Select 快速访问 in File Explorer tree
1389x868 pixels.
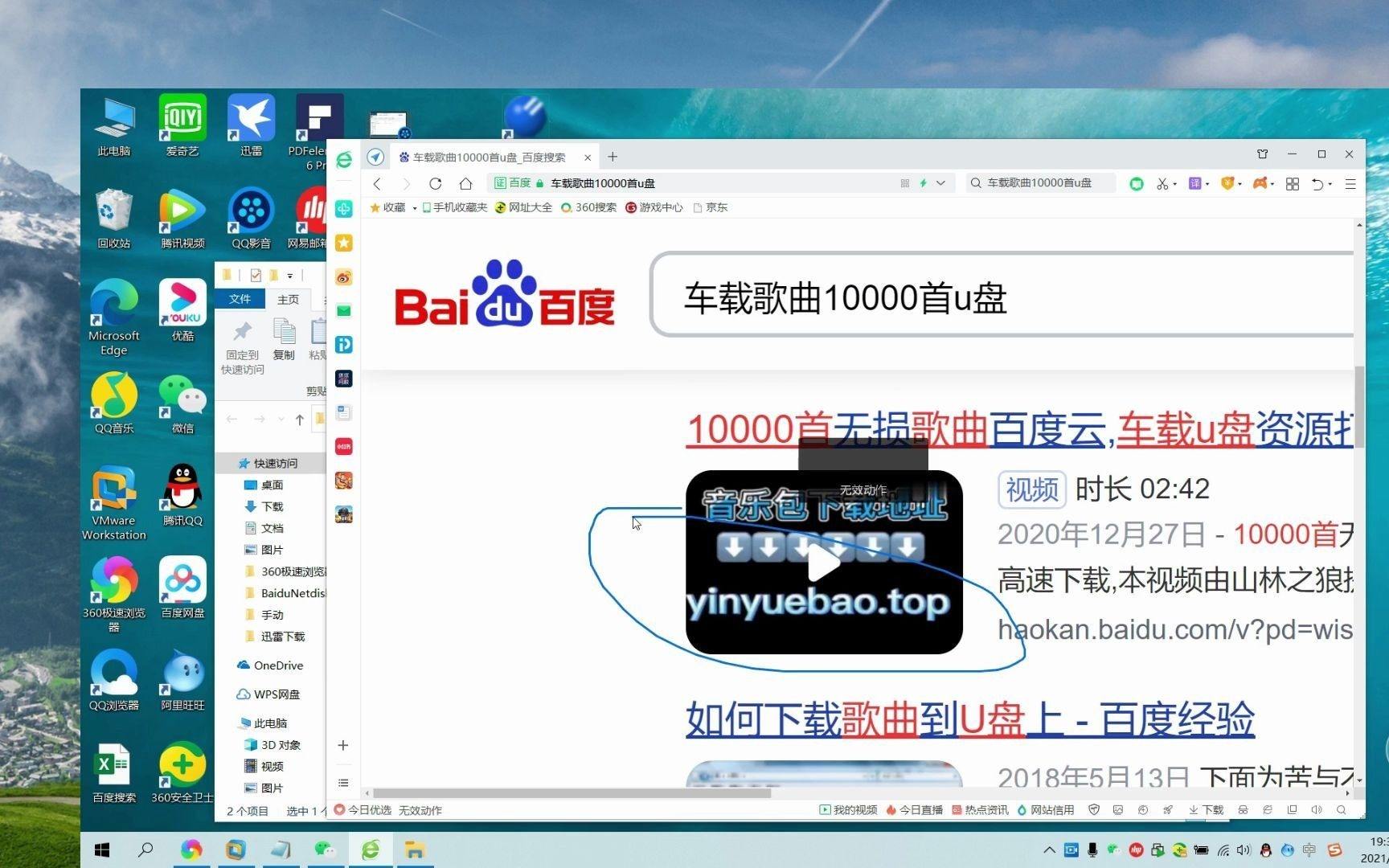click(270, 464)
